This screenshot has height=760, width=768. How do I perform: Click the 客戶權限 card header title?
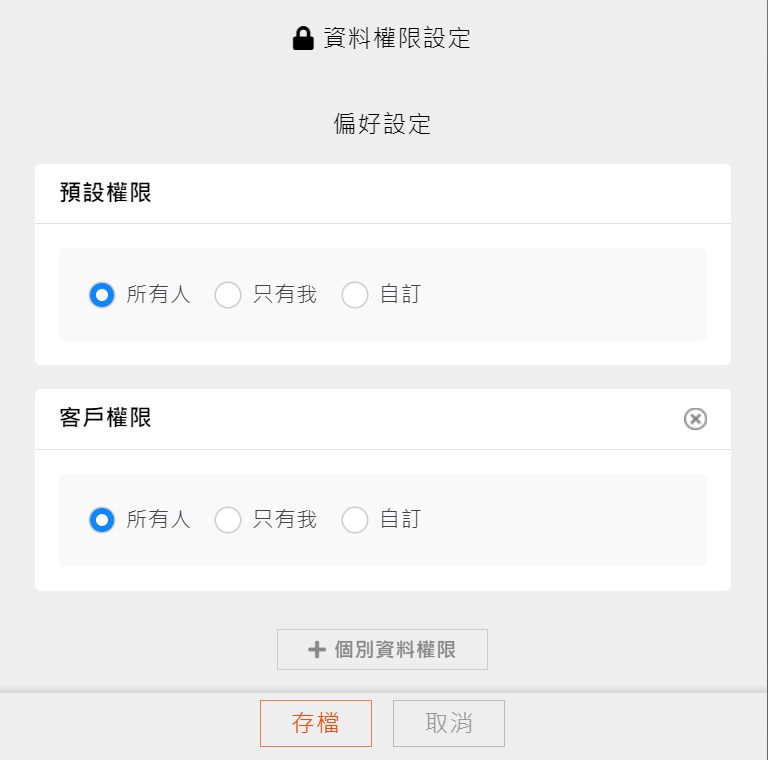tap(106, 418)
